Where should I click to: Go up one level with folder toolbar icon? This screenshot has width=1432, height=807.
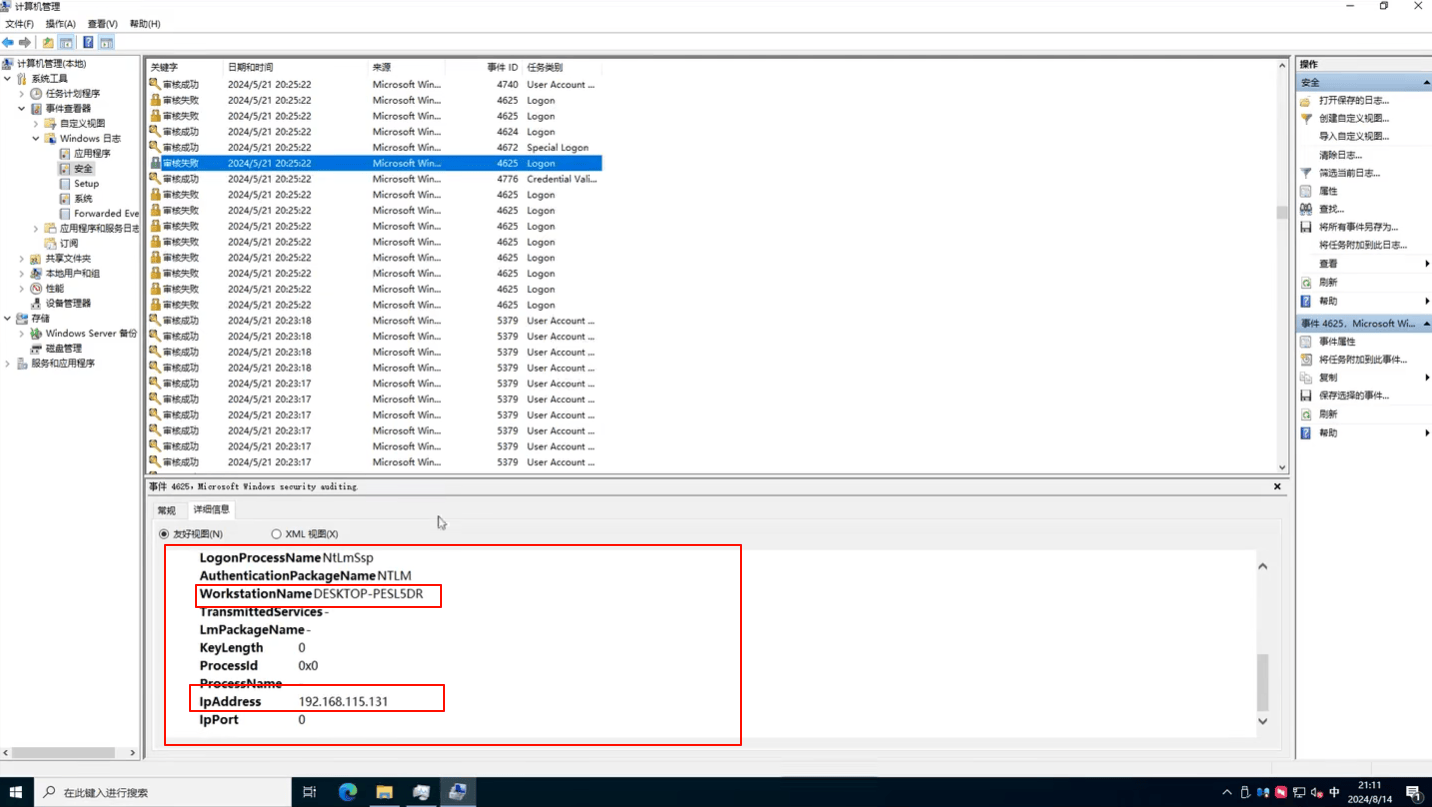click(48, 43)
